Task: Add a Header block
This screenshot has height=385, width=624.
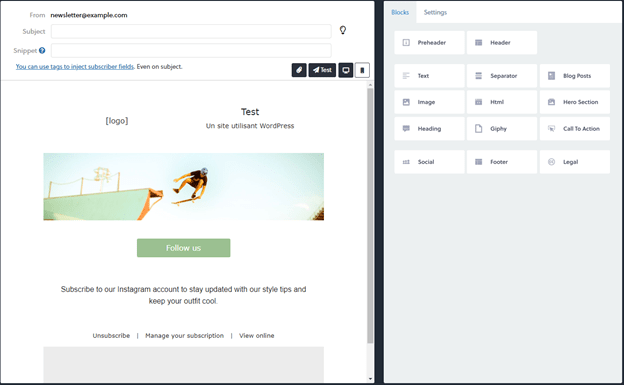Action: pos(501,43)
